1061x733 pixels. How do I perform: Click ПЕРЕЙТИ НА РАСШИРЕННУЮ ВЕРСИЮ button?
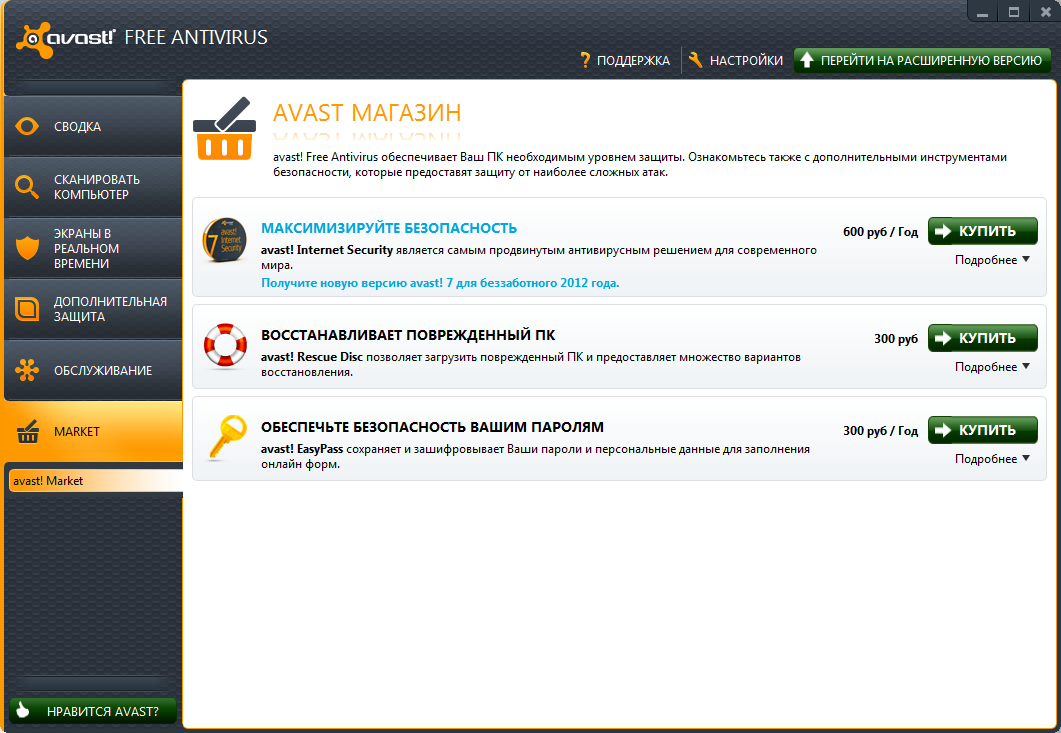click(922, 60)
